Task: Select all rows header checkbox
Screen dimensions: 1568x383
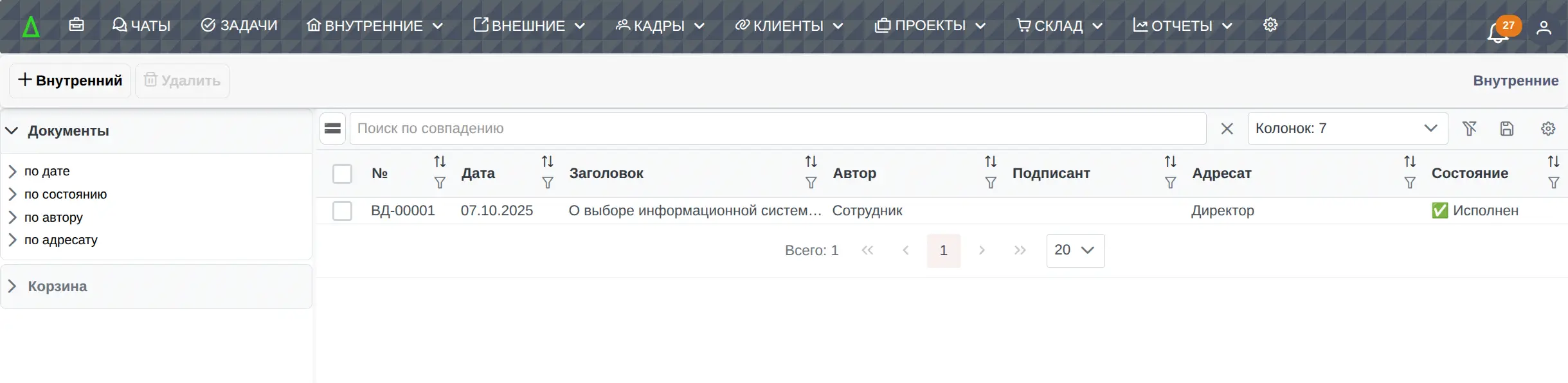Action: click(342, 174)
